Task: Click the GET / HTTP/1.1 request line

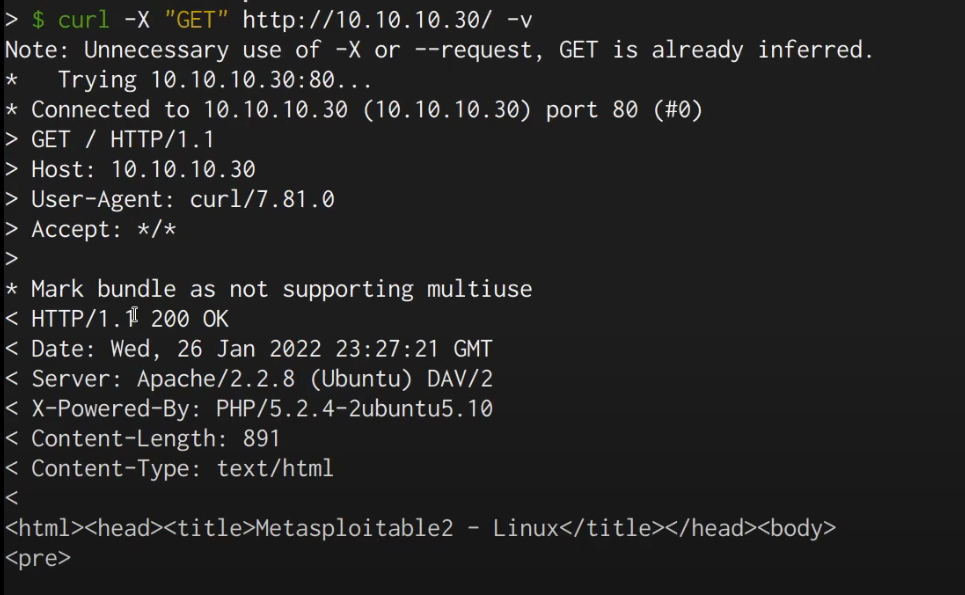Action: [122, 140]
